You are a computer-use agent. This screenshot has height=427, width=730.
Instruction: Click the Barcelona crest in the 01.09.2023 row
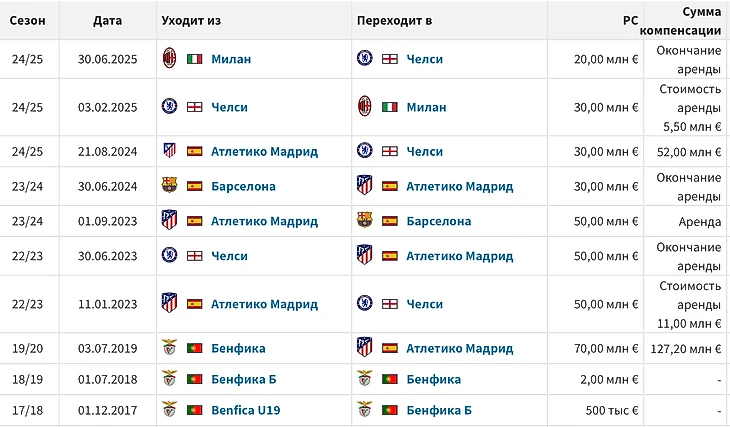[364, 221]
